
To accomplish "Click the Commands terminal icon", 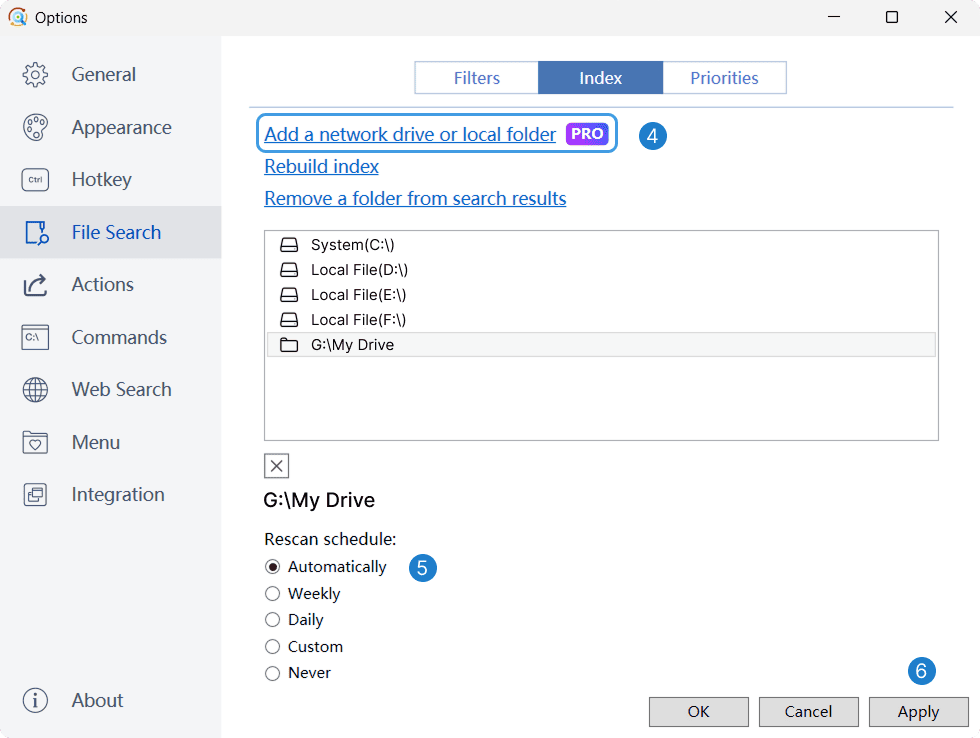I will point(35,337).
